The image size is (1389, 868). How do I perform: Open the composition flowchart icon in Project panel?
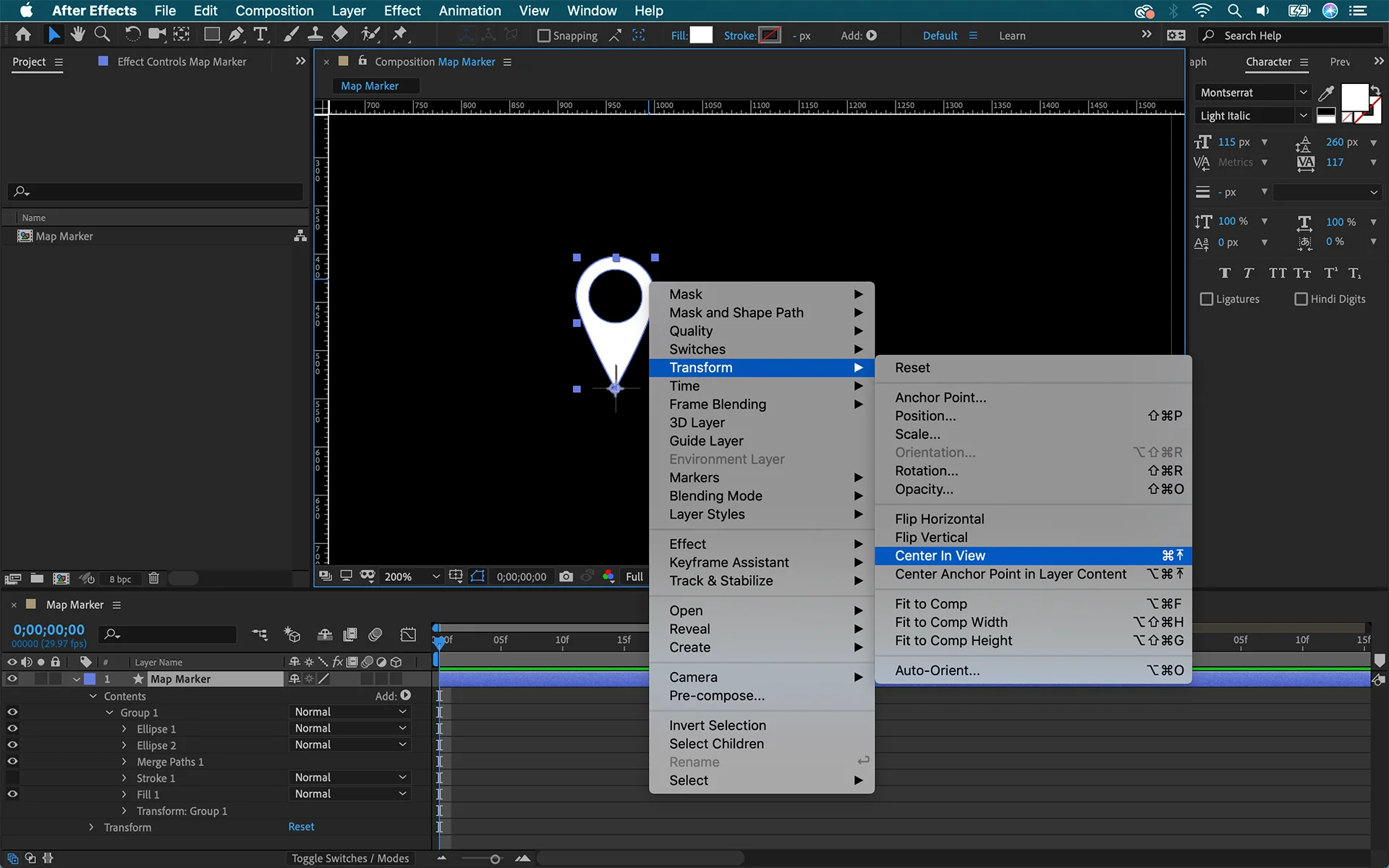(300, 237)
